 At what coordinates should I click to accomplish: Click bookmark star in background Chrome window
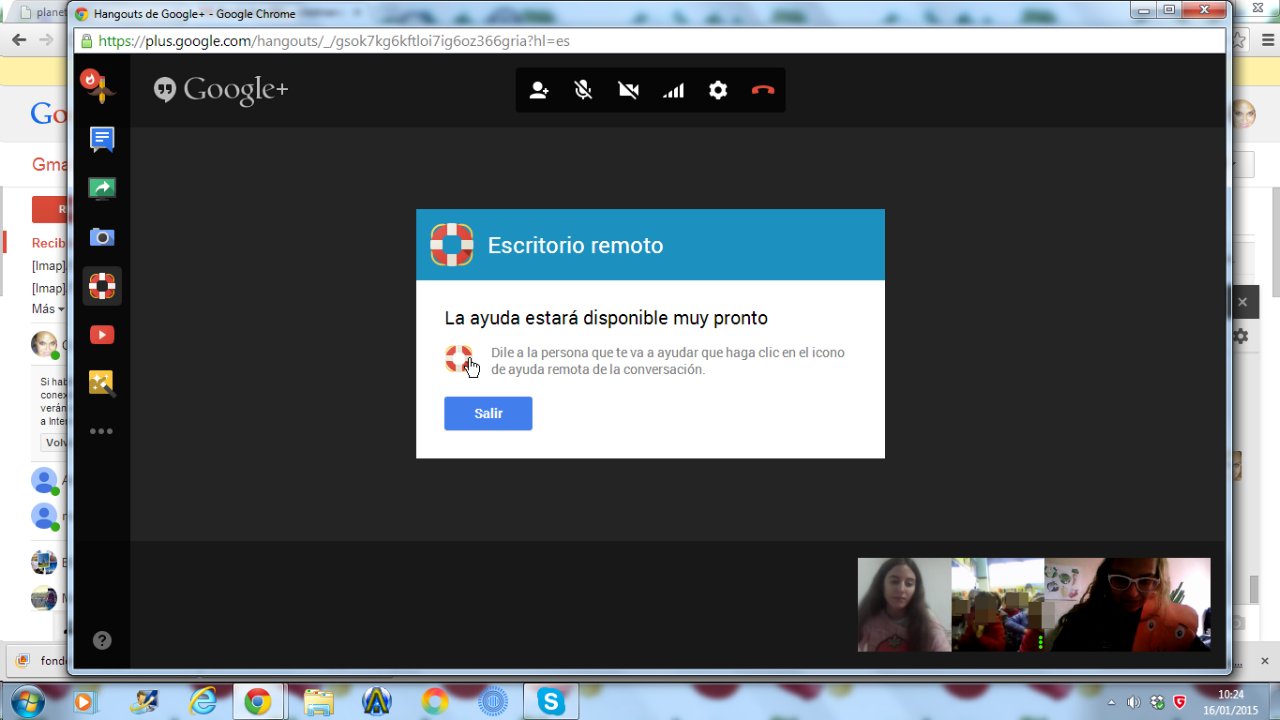pyautogui.click(x=1240, y=40)
